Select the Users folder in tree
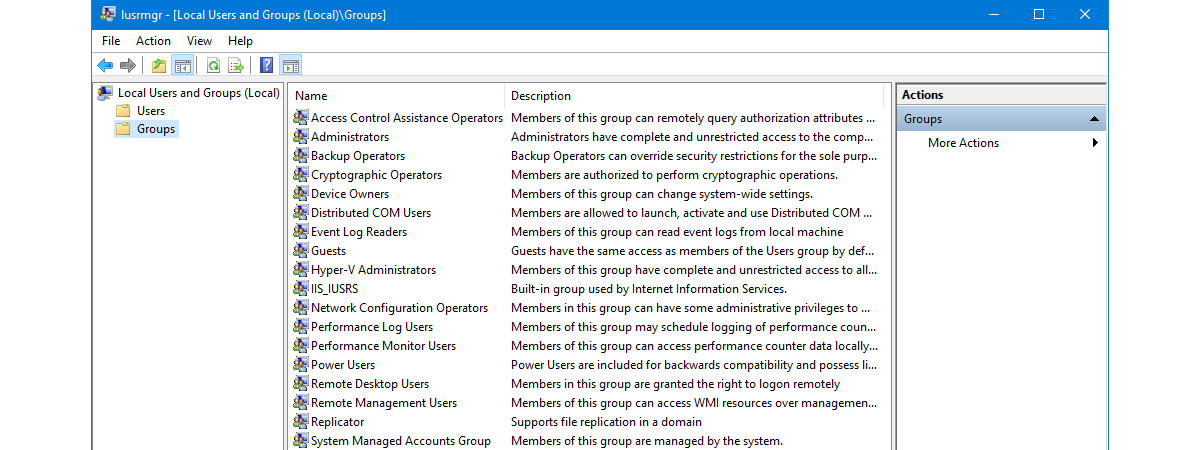Image resolution: width=1200 pixels, height=450 pixels. pos(151,111)
